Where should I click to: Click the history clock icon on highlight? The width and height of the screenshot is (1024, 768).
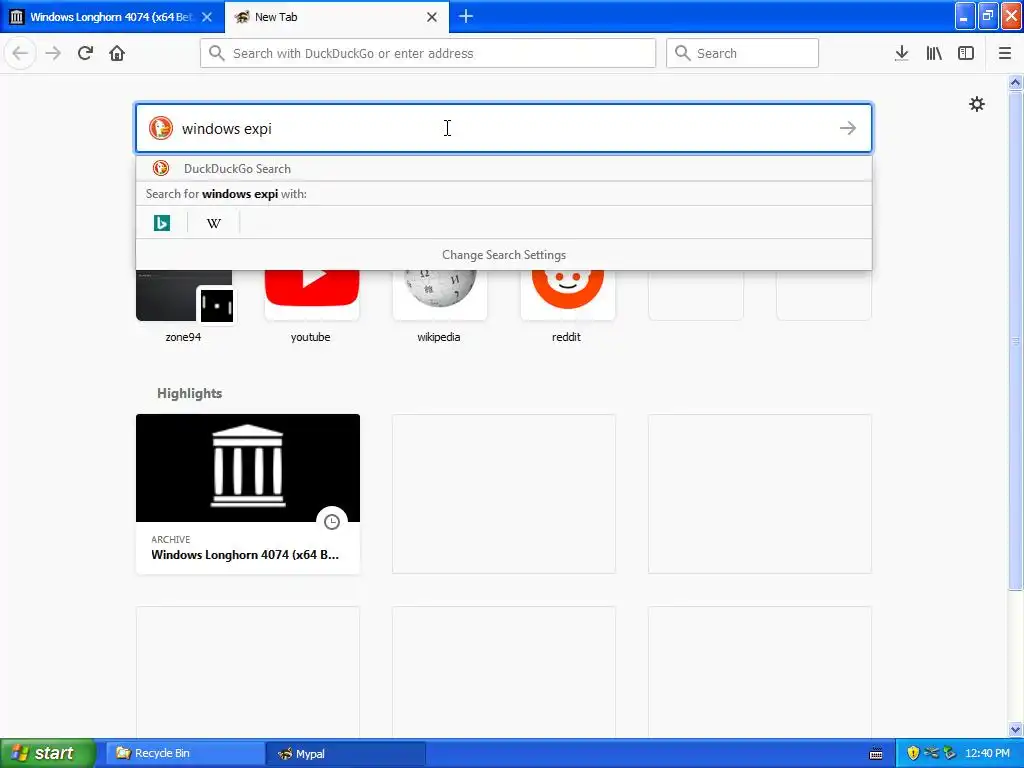(332, 522)
